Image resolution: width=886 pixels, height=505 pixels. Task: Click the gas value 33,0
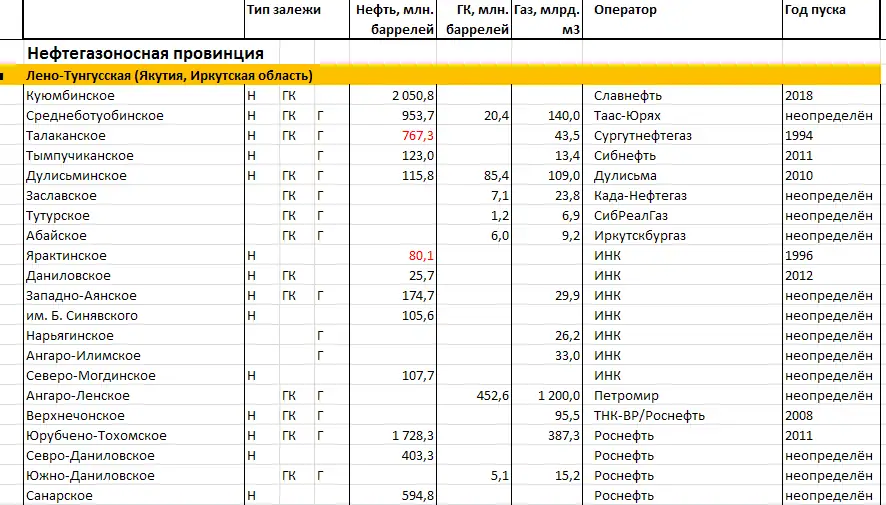click(567, 356)
